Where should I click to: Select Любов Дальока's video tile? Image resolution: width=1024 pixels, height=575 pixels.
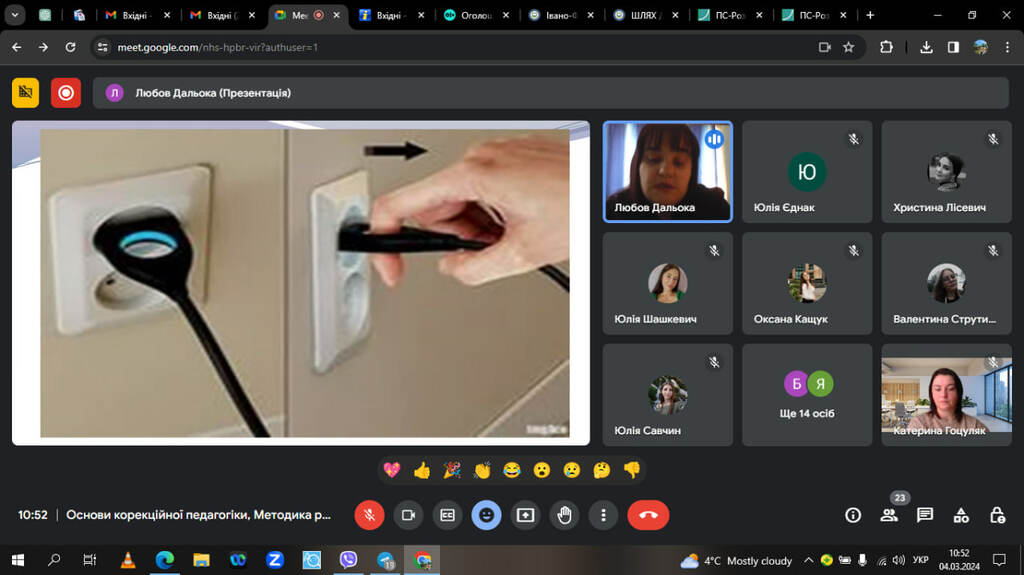tap(667, 171)
